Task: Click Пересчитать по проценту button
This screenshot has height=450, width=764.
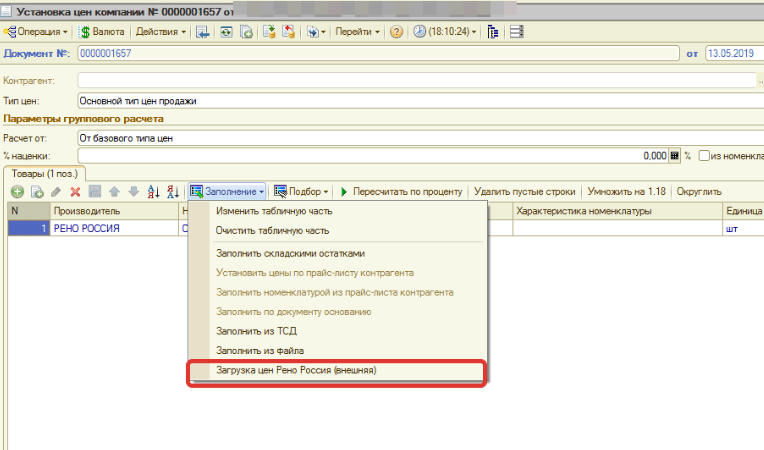Action: coord(401,191)
